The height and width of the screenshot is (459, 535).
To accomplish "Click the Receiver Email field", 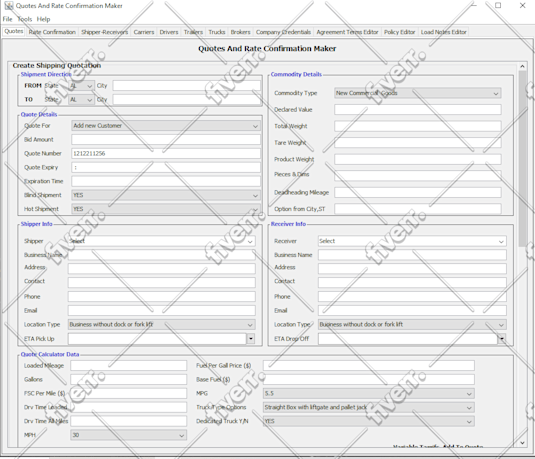I will tap(412, 311).
